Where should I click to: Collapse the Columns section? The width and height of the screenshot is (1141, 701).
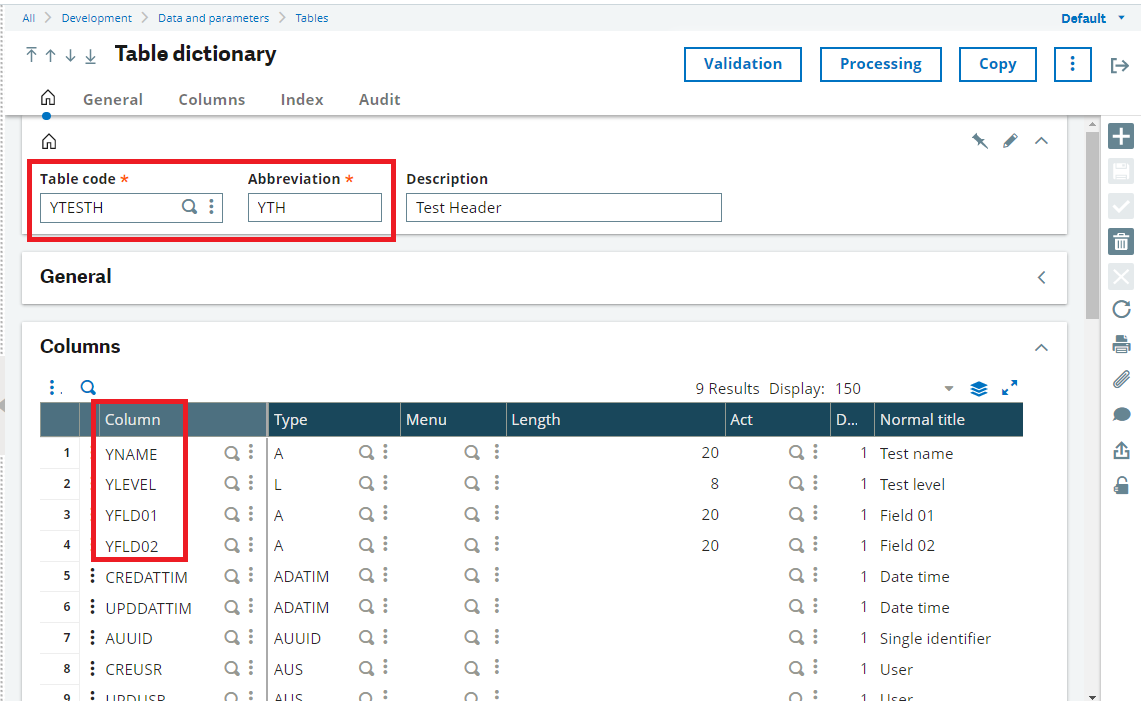[x=1041, y=347]
